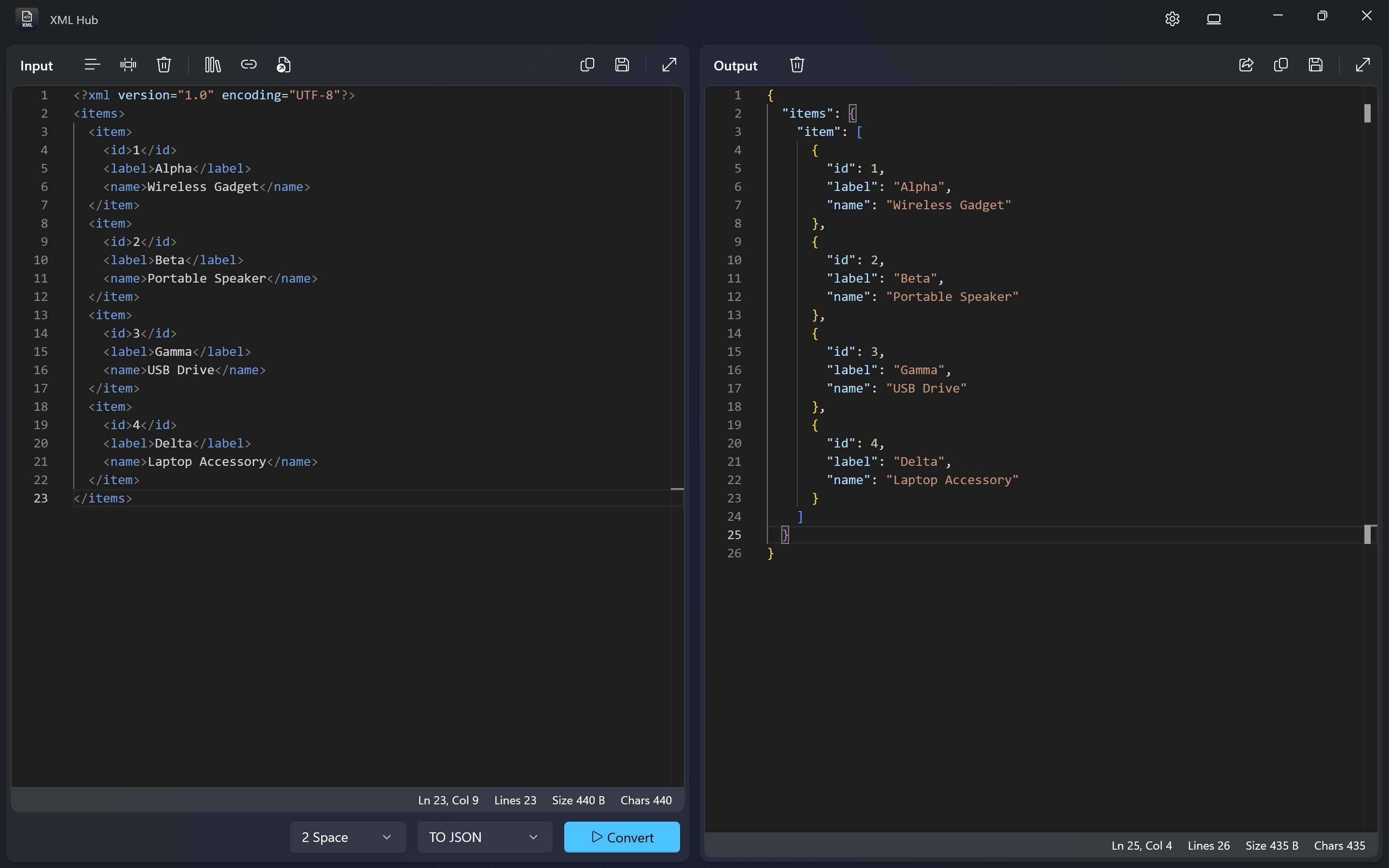Copy a shareable link for the input
The height and width of the screenshot is (868, 1389).
point(248,64)
